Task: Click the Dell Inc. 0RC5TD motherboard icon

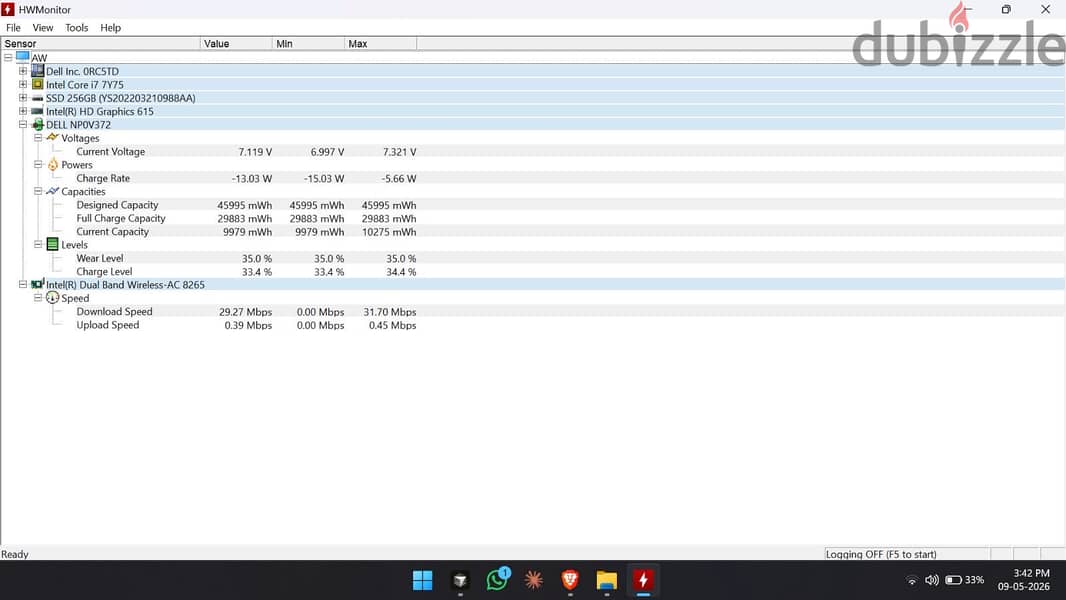Action: pyautogui.click(x=37, y=71)
